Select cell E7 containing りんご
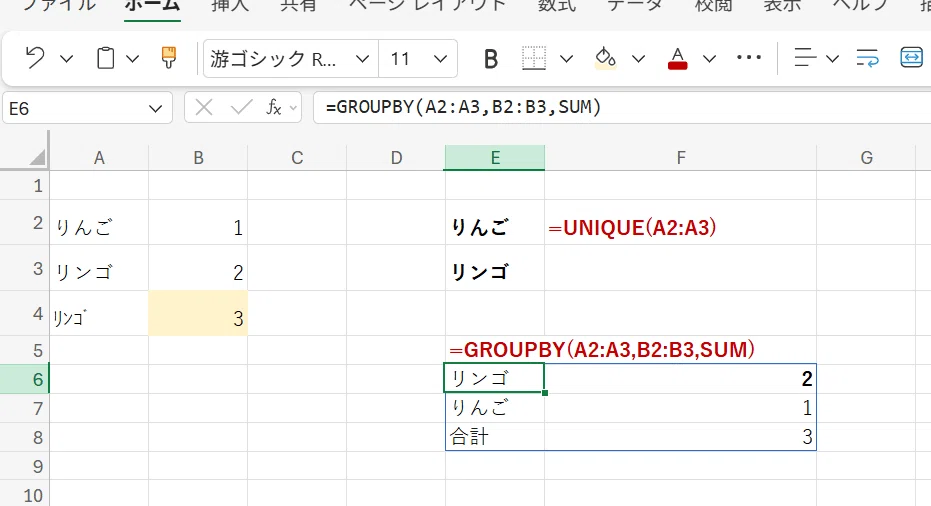Image resolution: width=931 pixels, height=506 pixels. [495, 407]
